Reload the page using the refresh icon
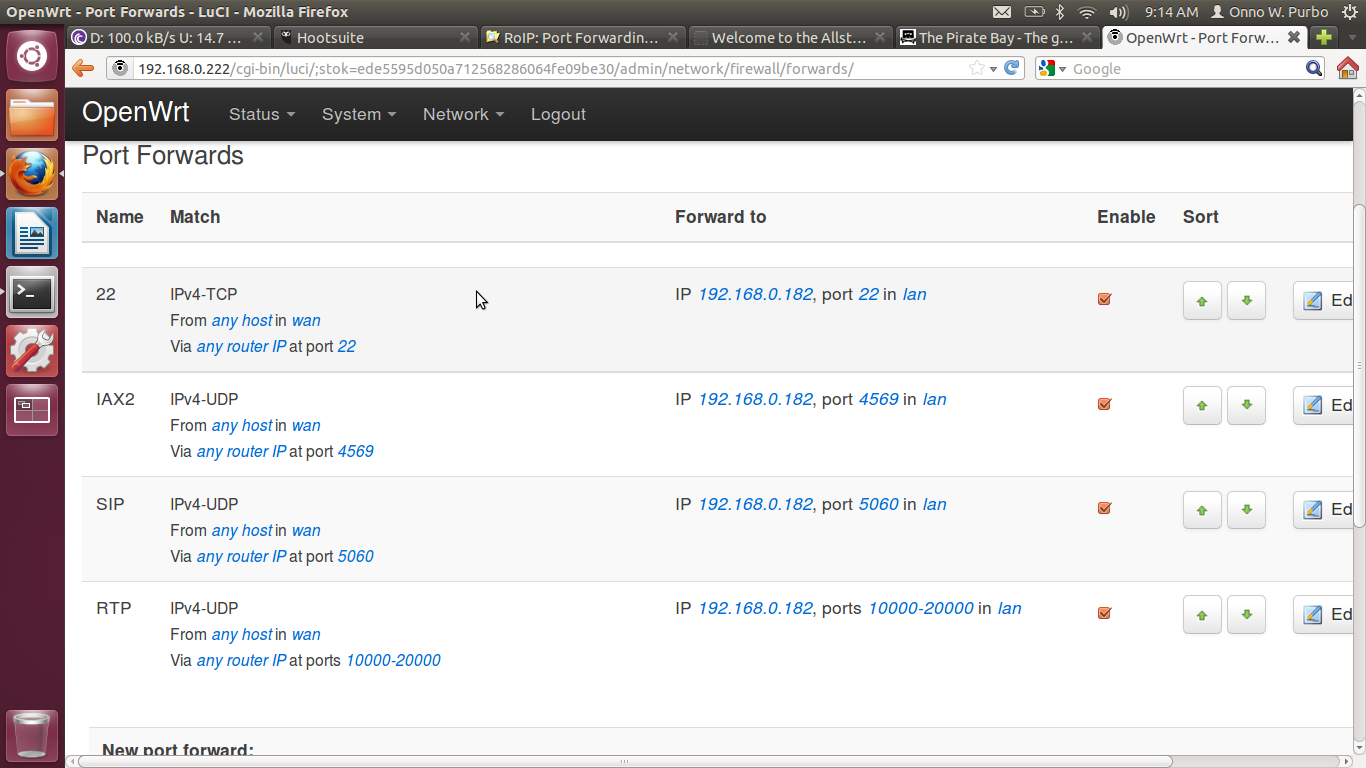 click(x=1012, y=68)
